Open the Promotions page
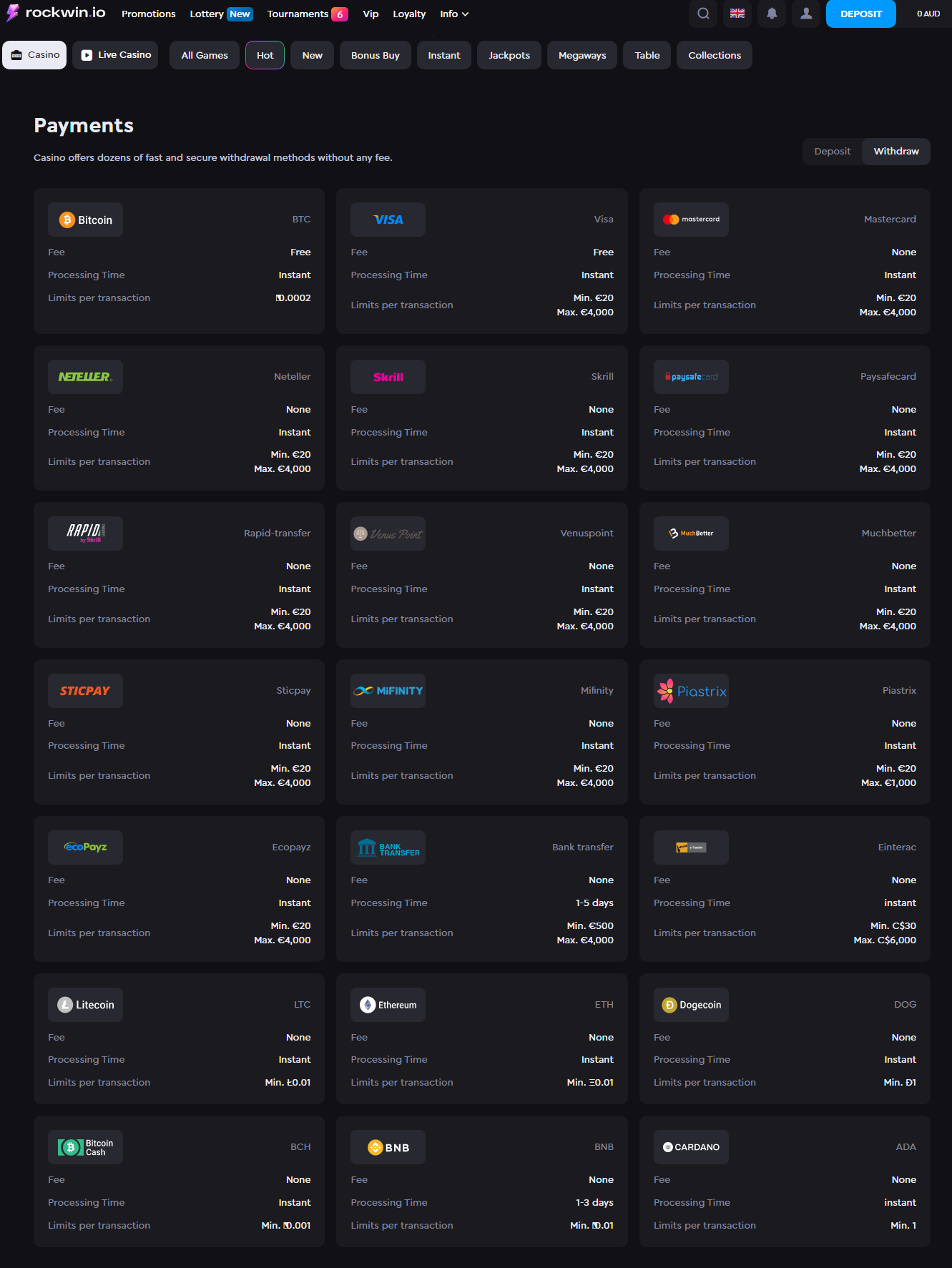This screenshot has width=952, height=1268. tap(149, 14)
